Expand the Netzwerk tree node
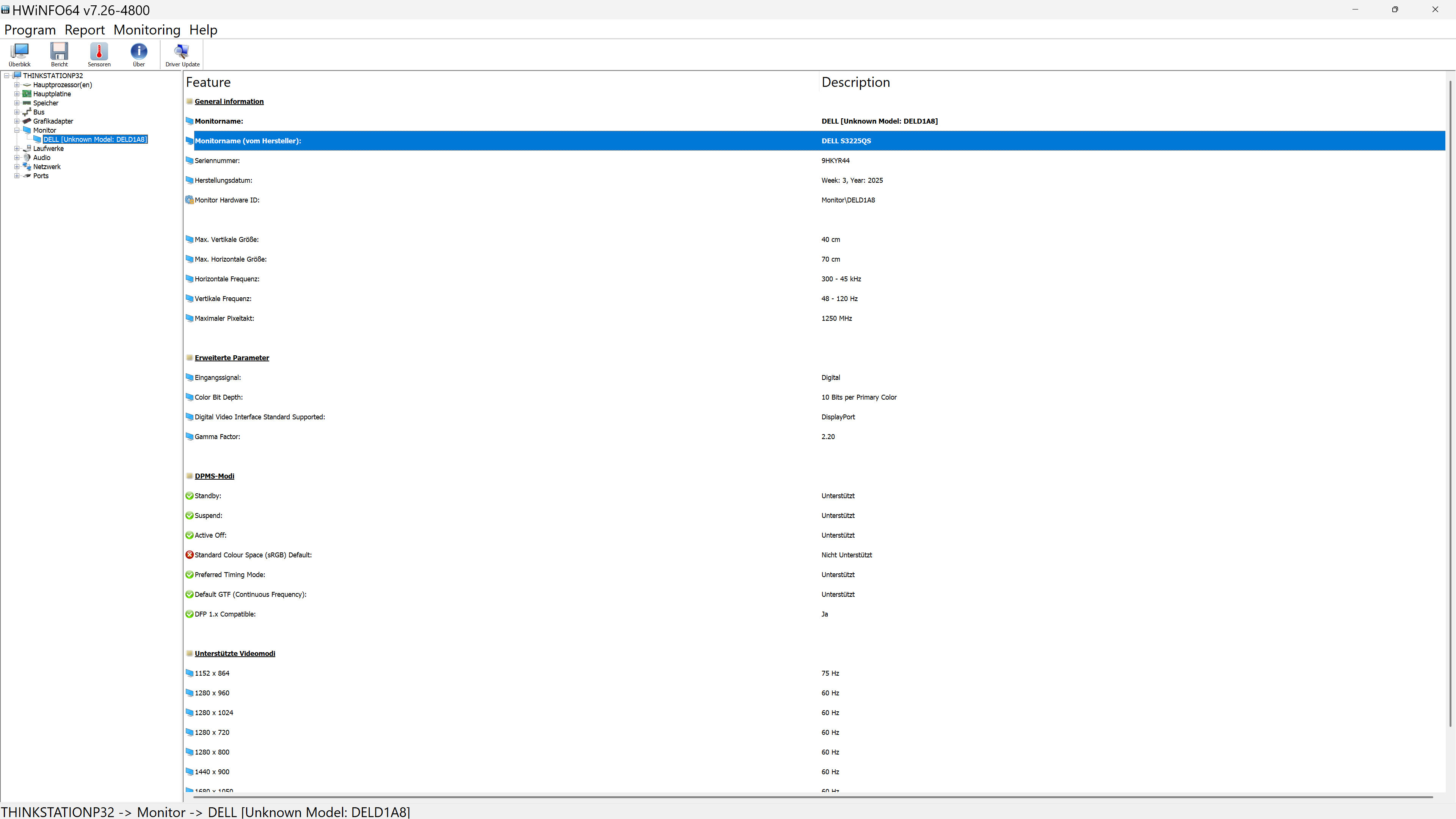 (17, 167)
